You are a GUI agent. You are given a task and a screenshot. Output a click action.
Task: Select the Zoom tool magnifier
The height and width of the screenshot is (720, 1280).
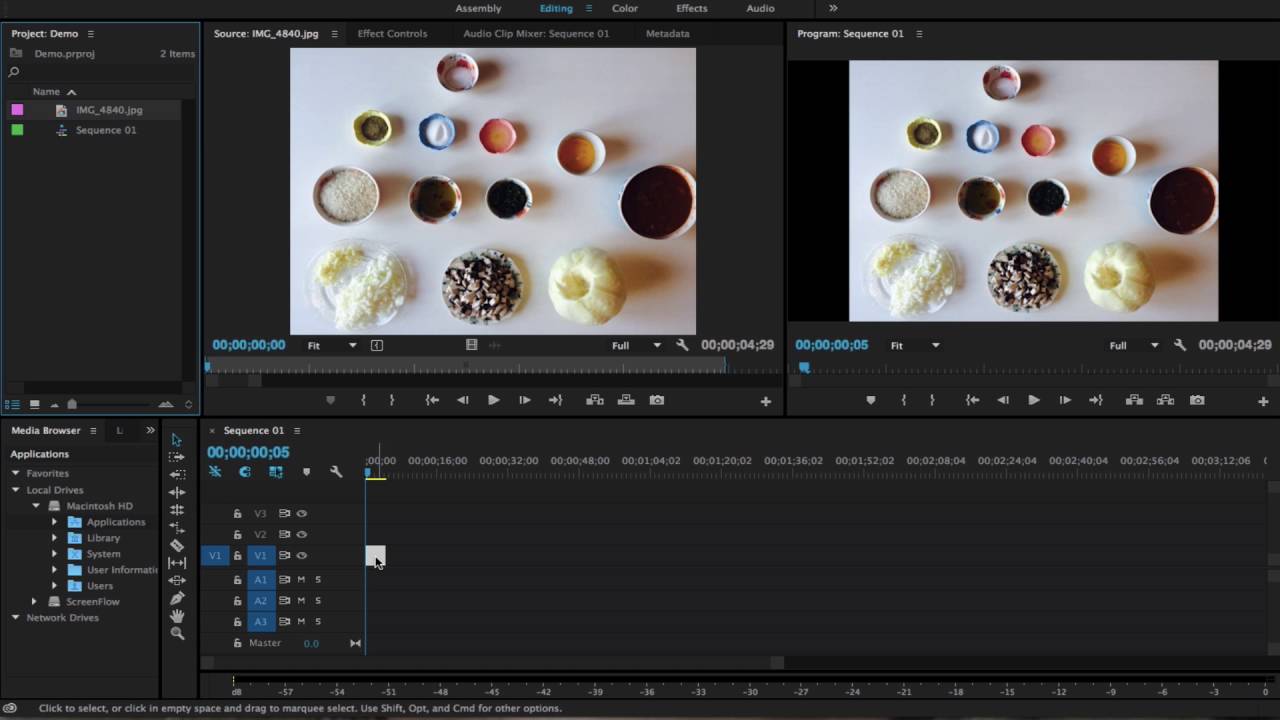(x=177, y=633)
